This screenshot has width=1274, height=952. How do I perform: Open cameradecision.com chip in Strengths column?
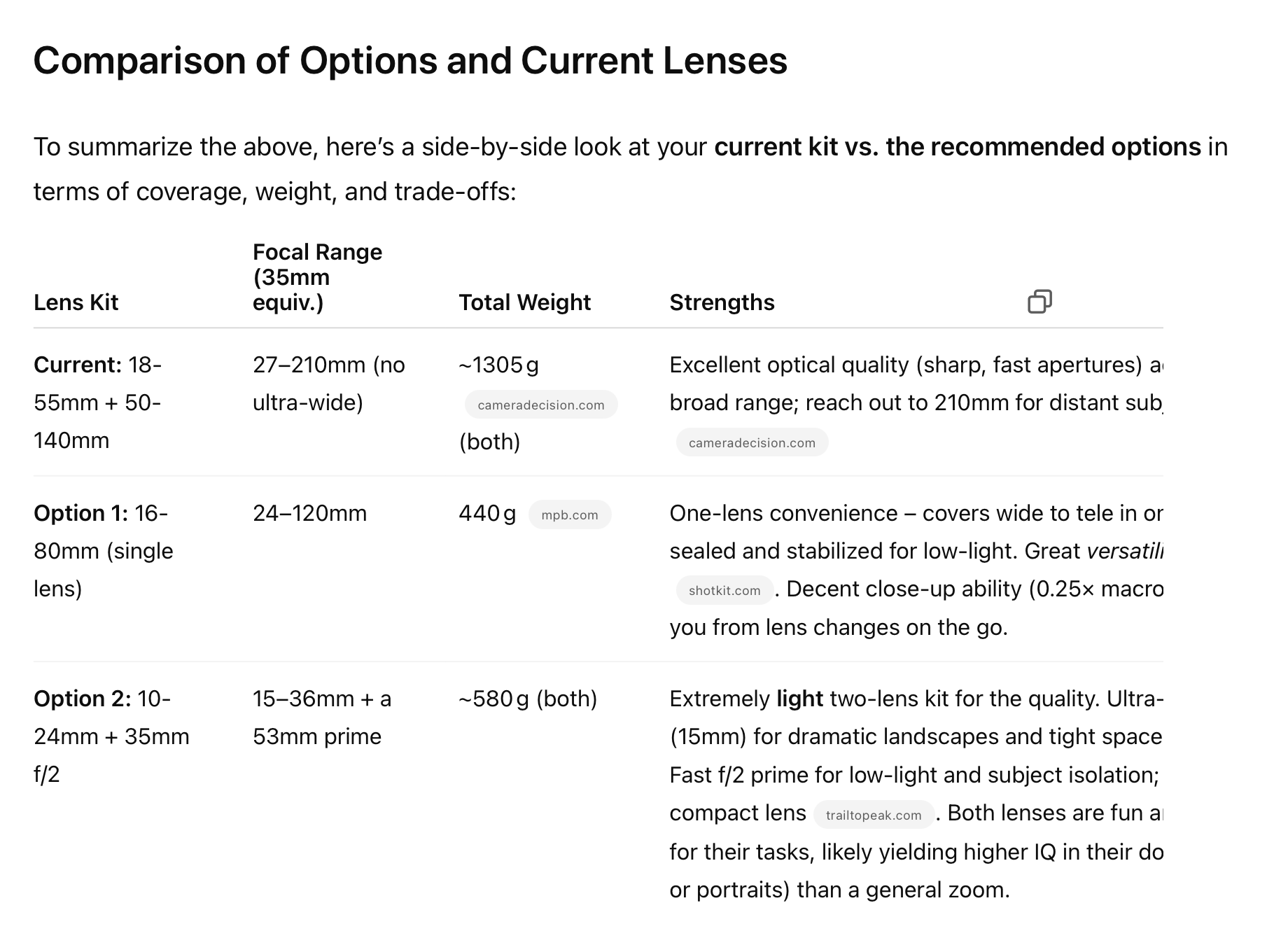pyautogui.click(x=752, y=442)
